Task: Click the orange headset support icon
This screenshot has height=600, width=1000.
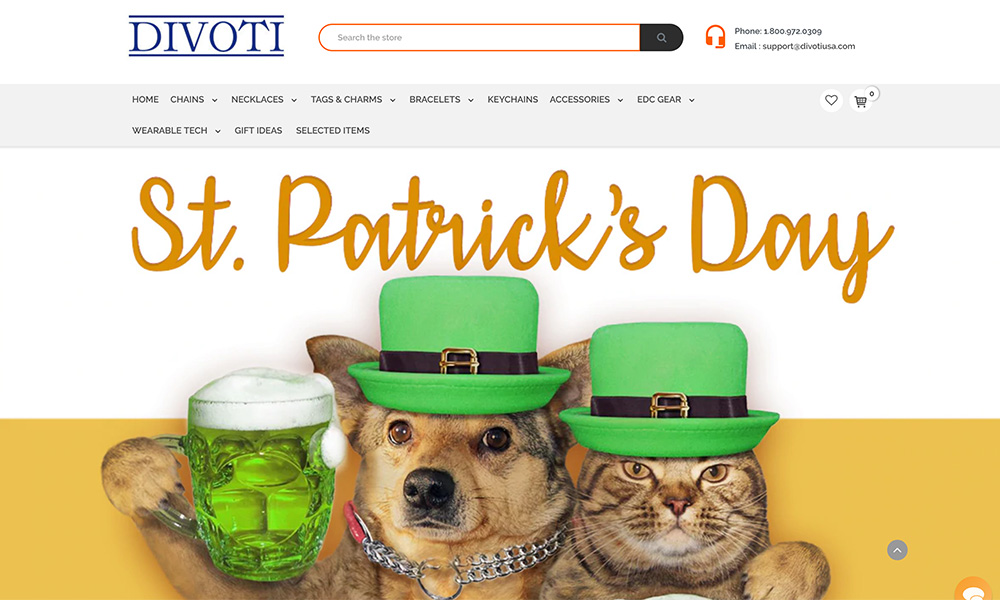Action: pos(716,37)
